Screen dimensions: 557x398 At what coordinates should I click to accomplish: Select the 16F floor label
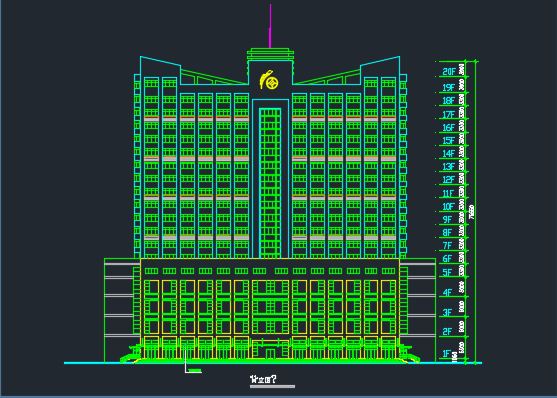click(449, 127)
